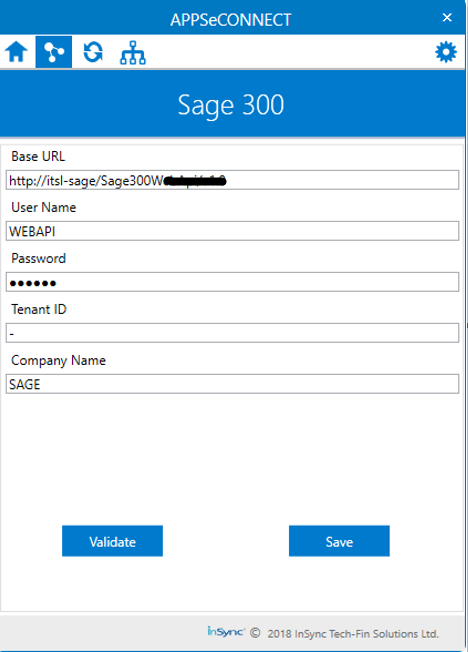Go to the Home icon

16,52
